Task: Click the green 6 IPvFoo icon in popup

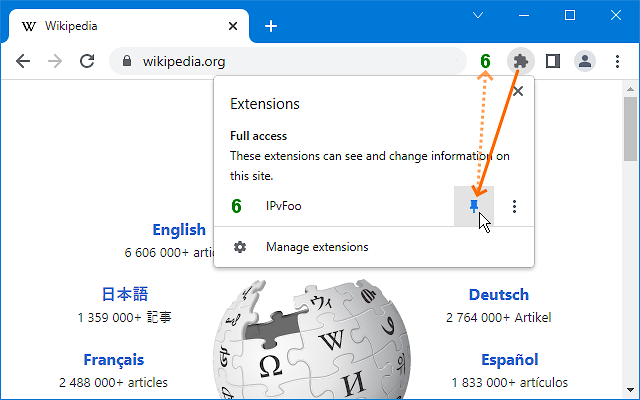Action: pyautogui.click(x=236, y=206)
